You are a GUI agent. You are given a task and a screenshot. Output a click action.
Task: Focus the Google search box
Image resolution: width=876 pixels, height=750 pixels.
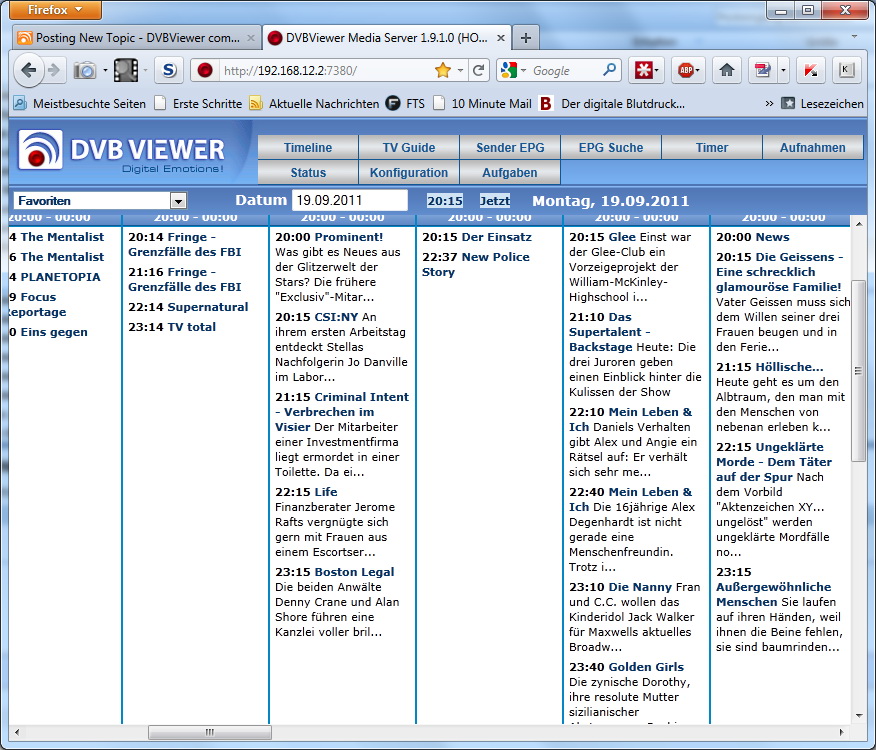tap(564, 70)
